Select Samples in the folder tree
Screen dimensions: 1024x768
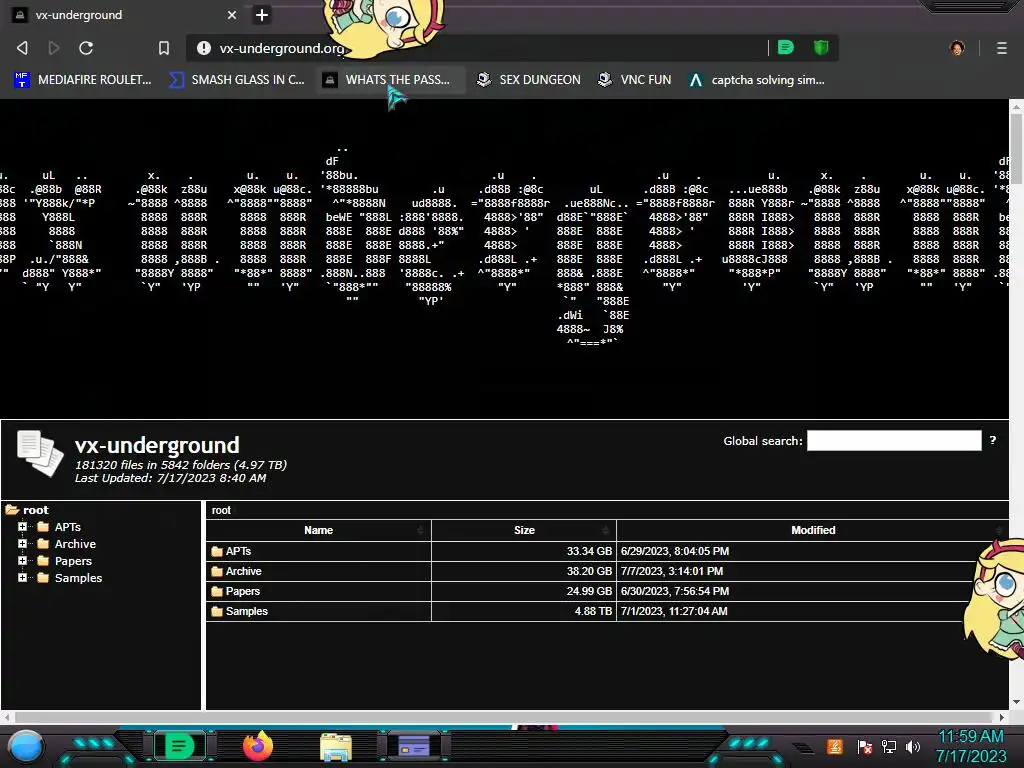pyautogui.click(x=78, y=578)
